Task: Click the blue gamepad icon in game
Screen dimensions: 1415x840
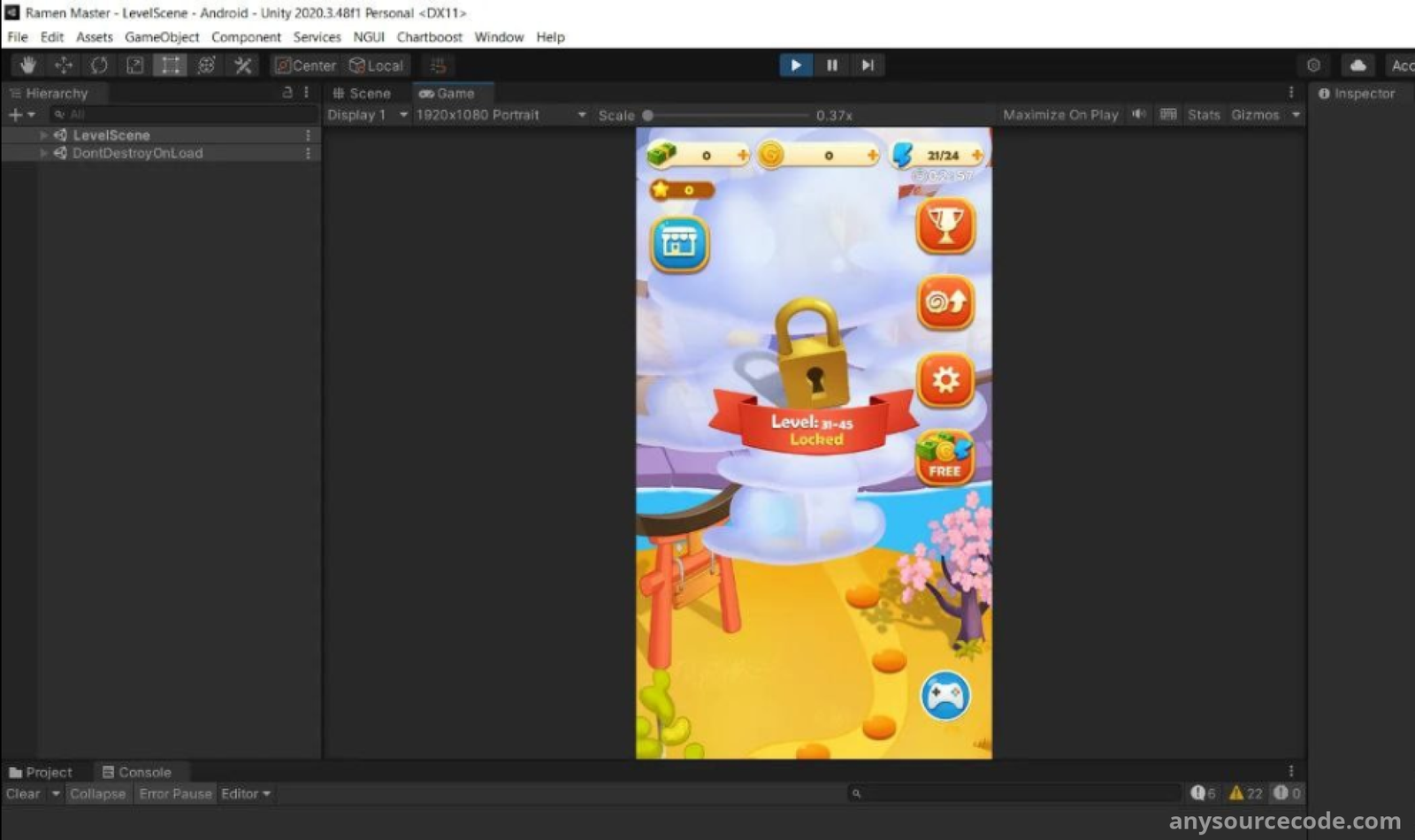Action: (x=945, y=697)
